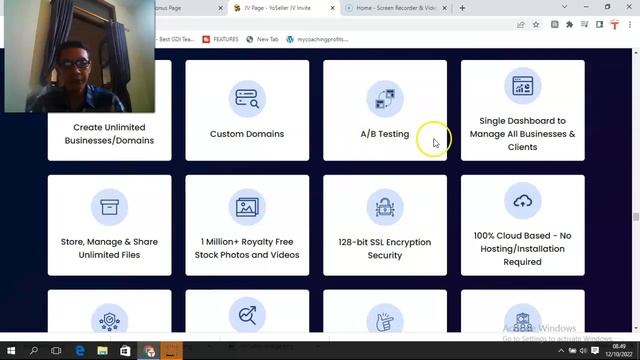The width and height of the screenshot is (640, 360).
Task: Open the Extensions puzzle icon
Action: tap(569, 25)
